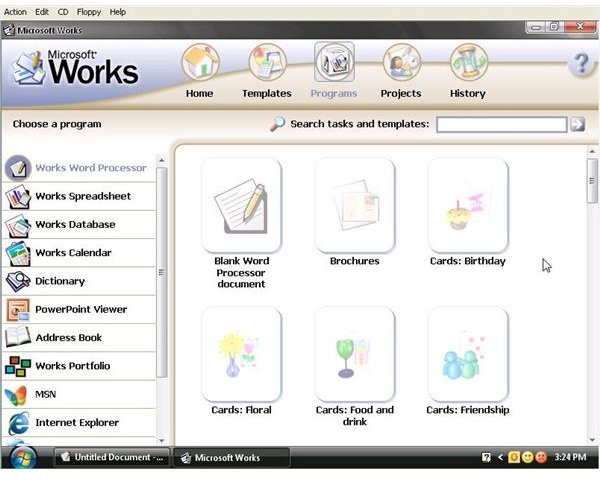Click the Dictionary magnifier icon
The height and width of the screenshot is (482, 600).
pos(18,281)
